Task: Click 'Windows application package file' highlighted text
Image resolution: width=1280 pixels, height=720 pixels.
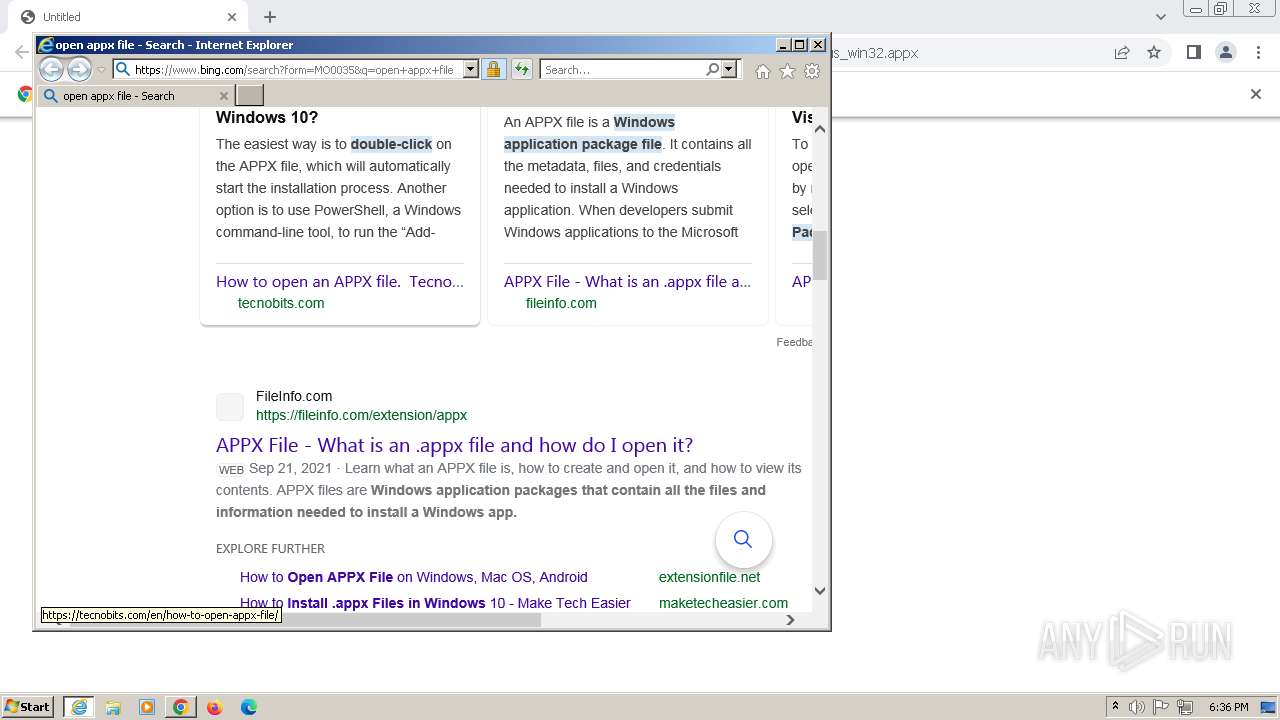Action: (589, 133)
